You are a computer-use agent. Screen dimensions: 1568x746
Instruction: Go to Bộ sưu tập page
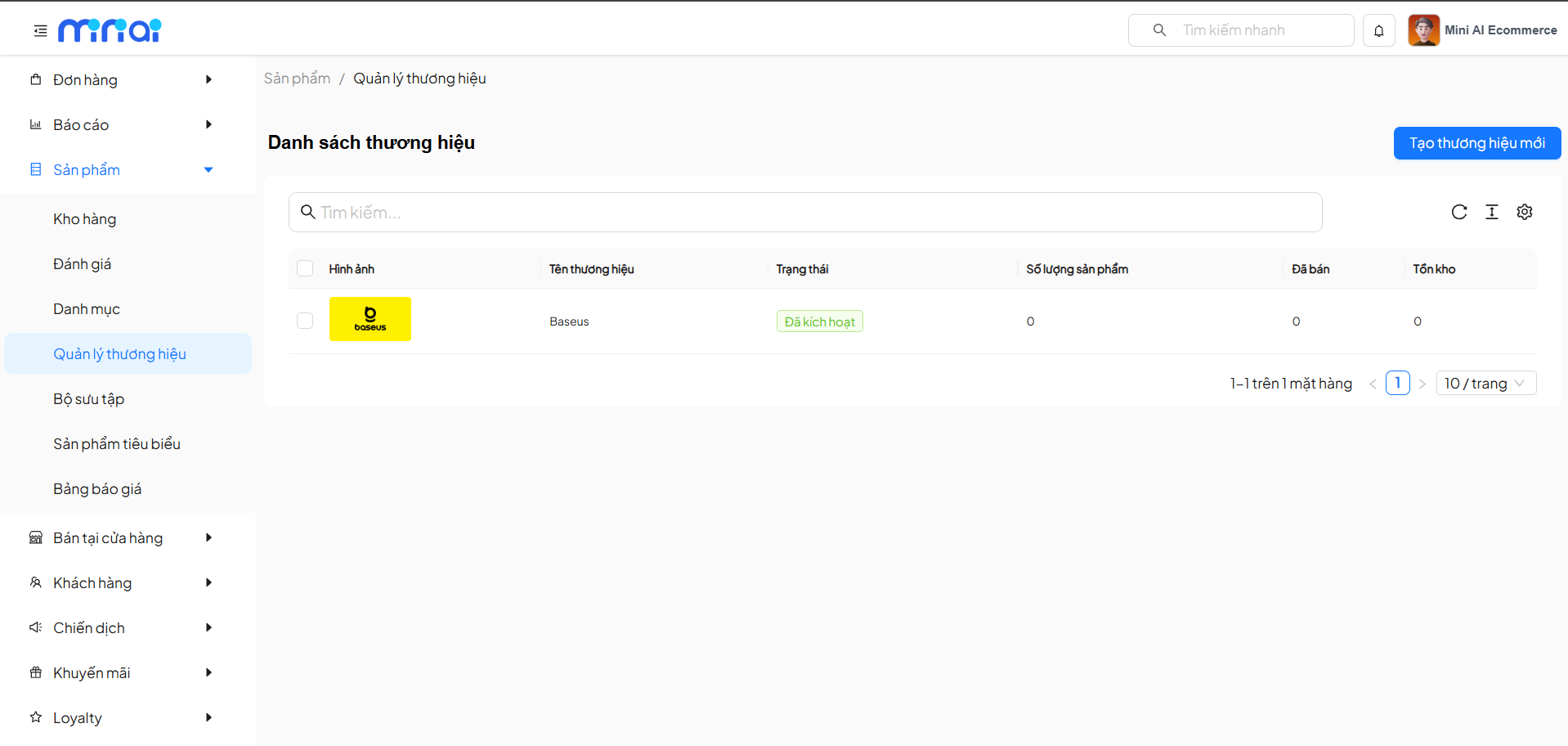coord(89,399)
